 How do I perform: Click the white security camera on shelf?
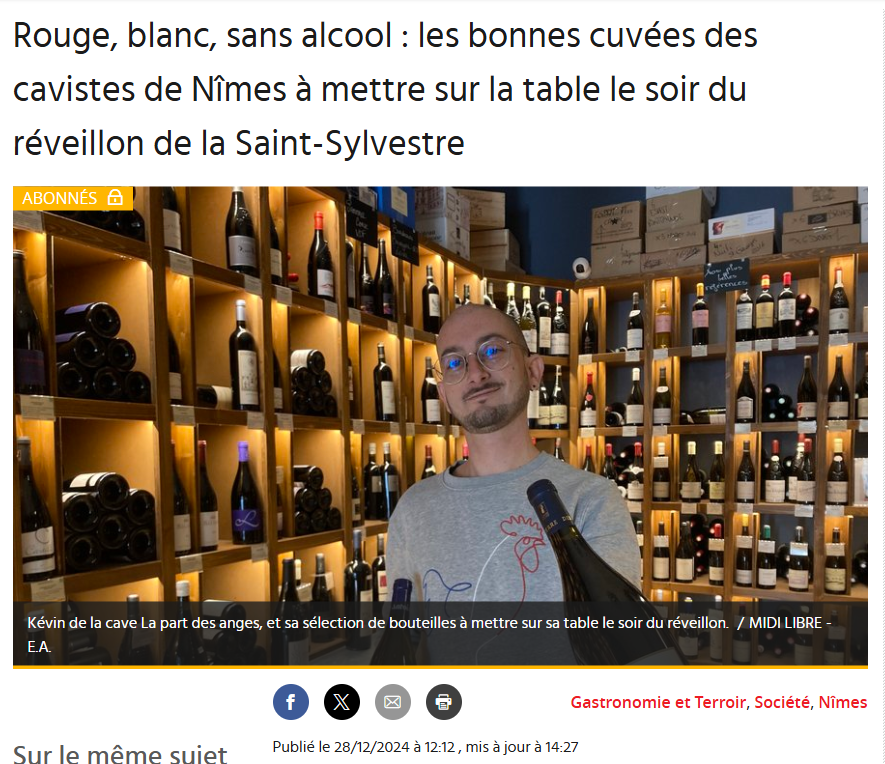click(x=581, y=268)
